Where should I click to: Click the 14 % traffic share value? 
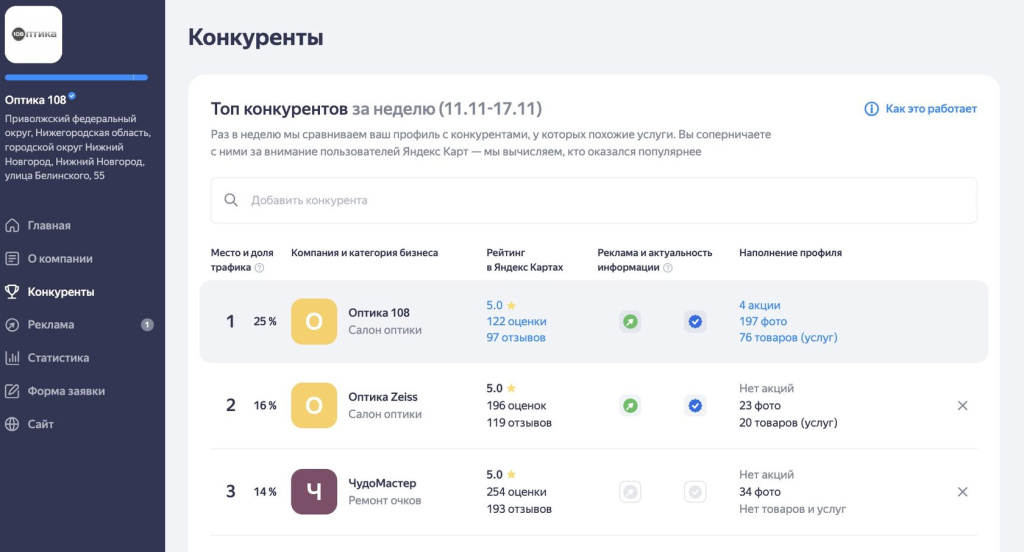[265, 492]
